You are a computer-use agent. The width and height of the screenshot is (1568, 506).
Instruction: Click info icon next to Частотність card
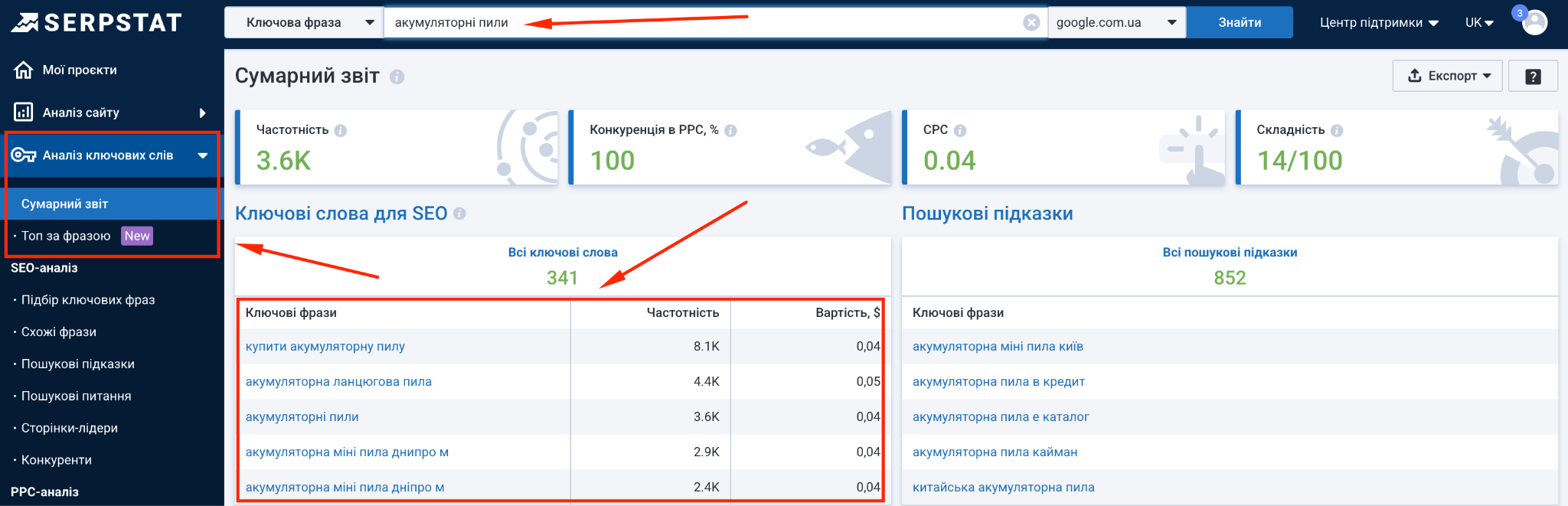(341, 130)
